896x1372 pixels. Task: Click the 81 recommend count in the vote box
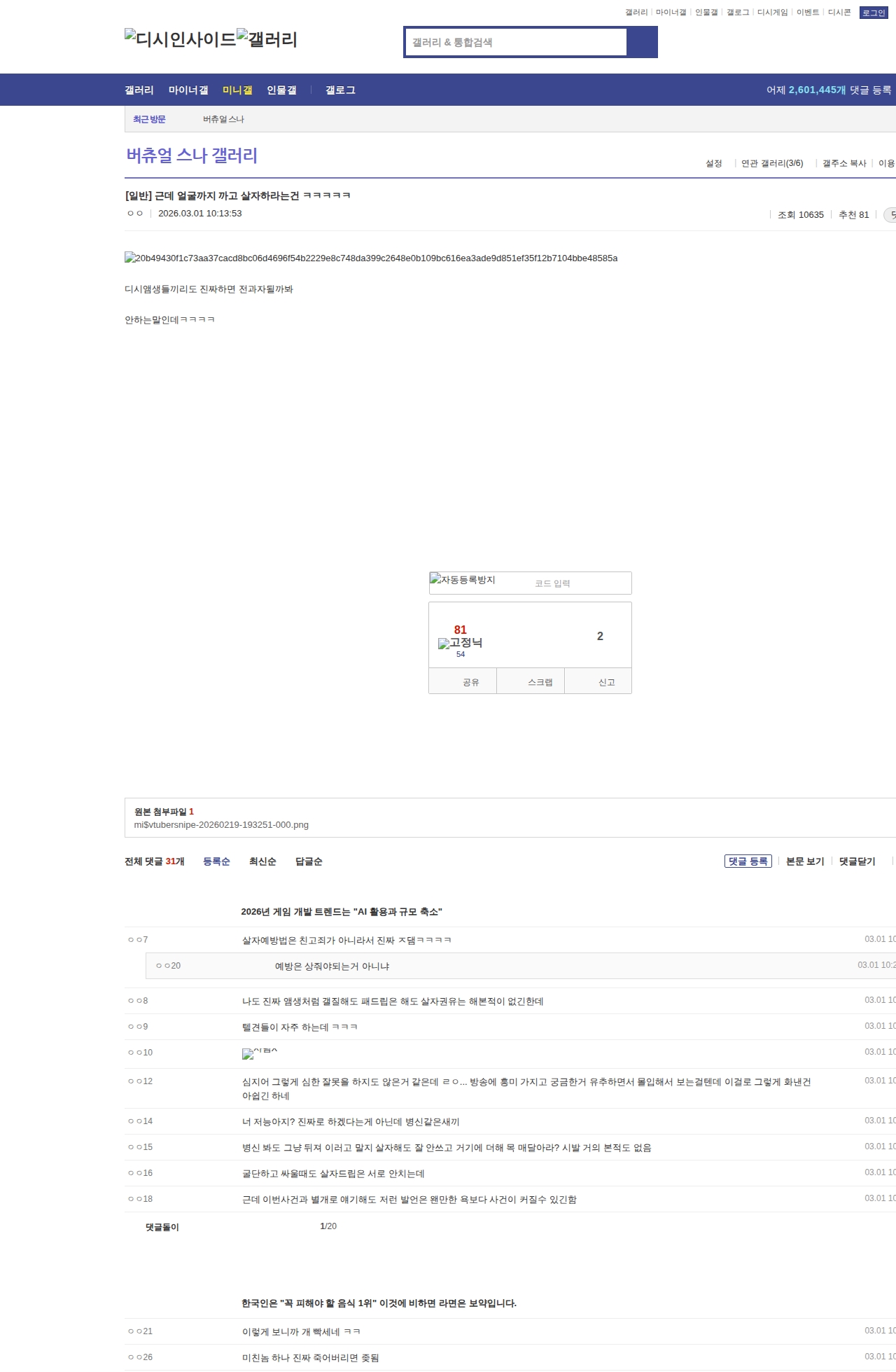click(460, 630)
